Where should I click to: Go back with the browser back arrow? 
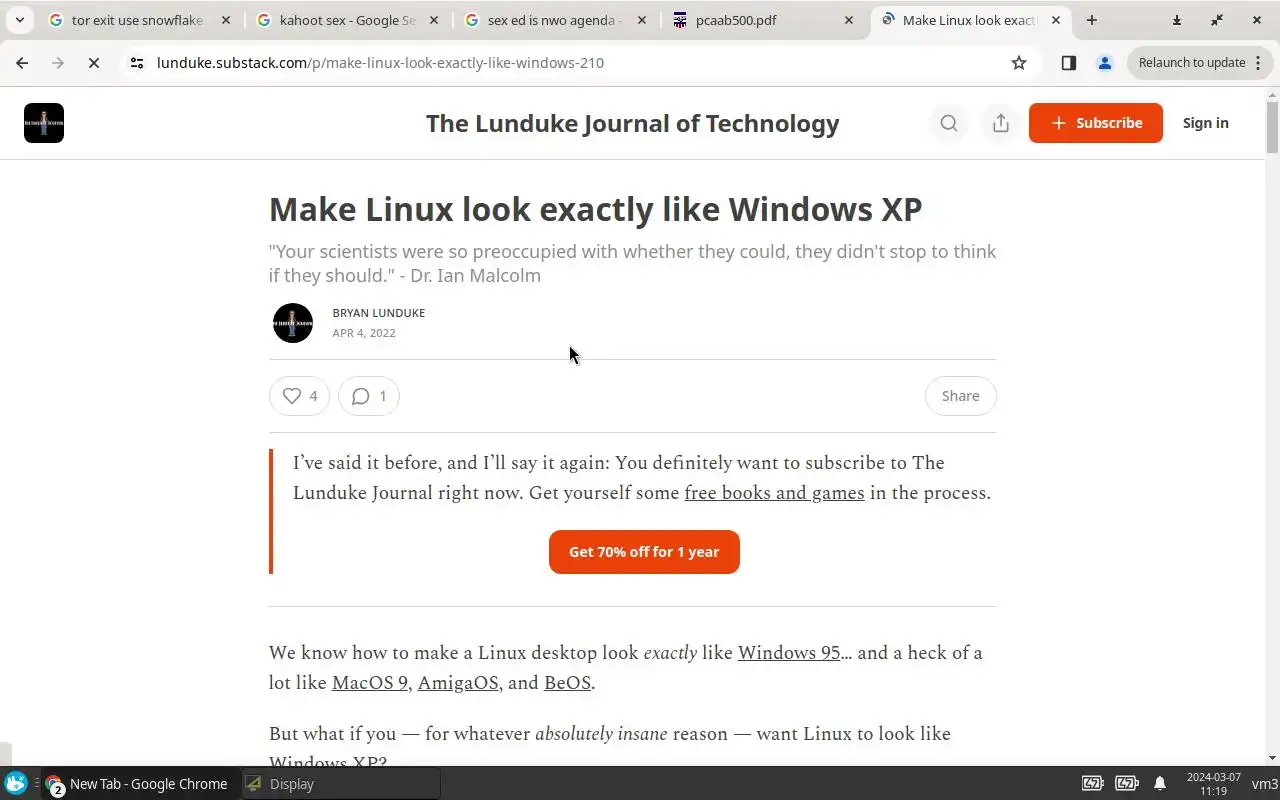pos(22,63)
